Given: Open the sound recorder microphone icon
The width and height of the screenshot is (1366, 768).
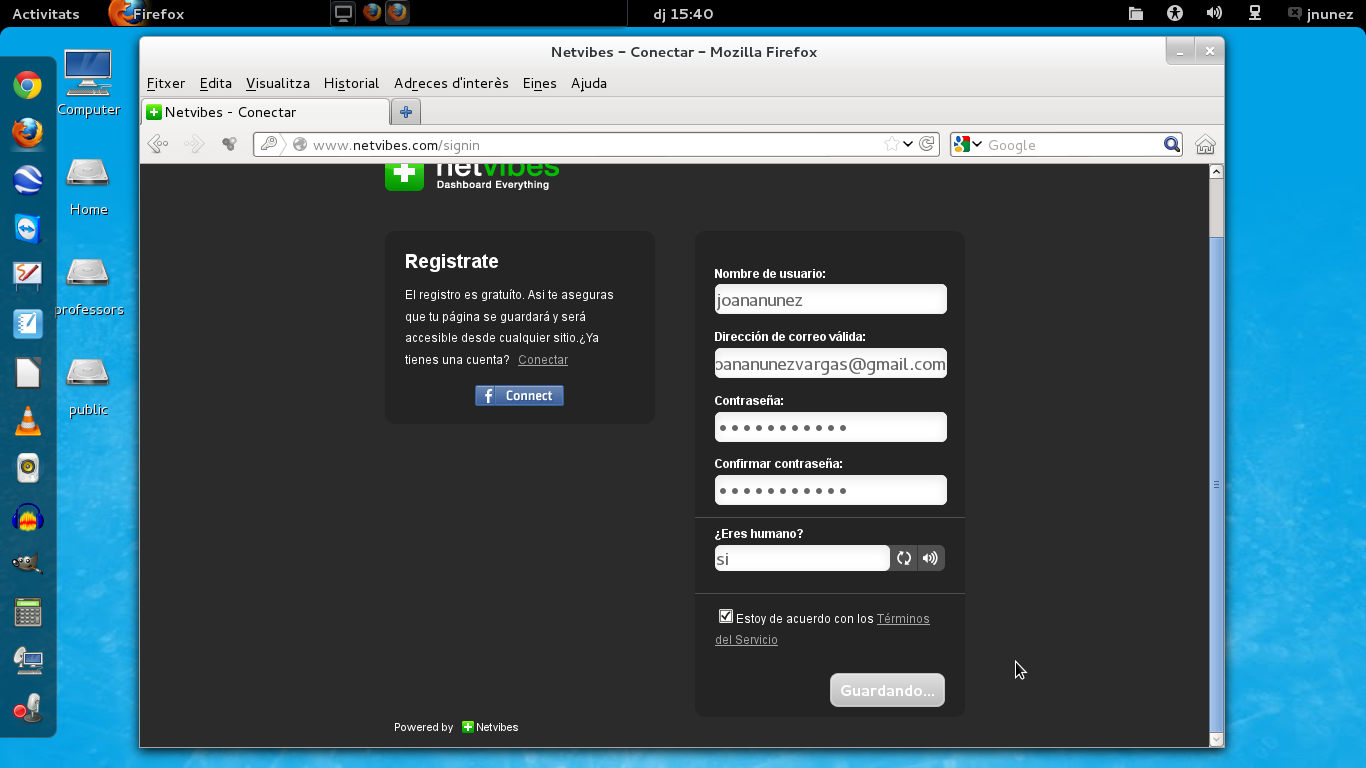Looking at the screenshot, I should coord(27,708).
